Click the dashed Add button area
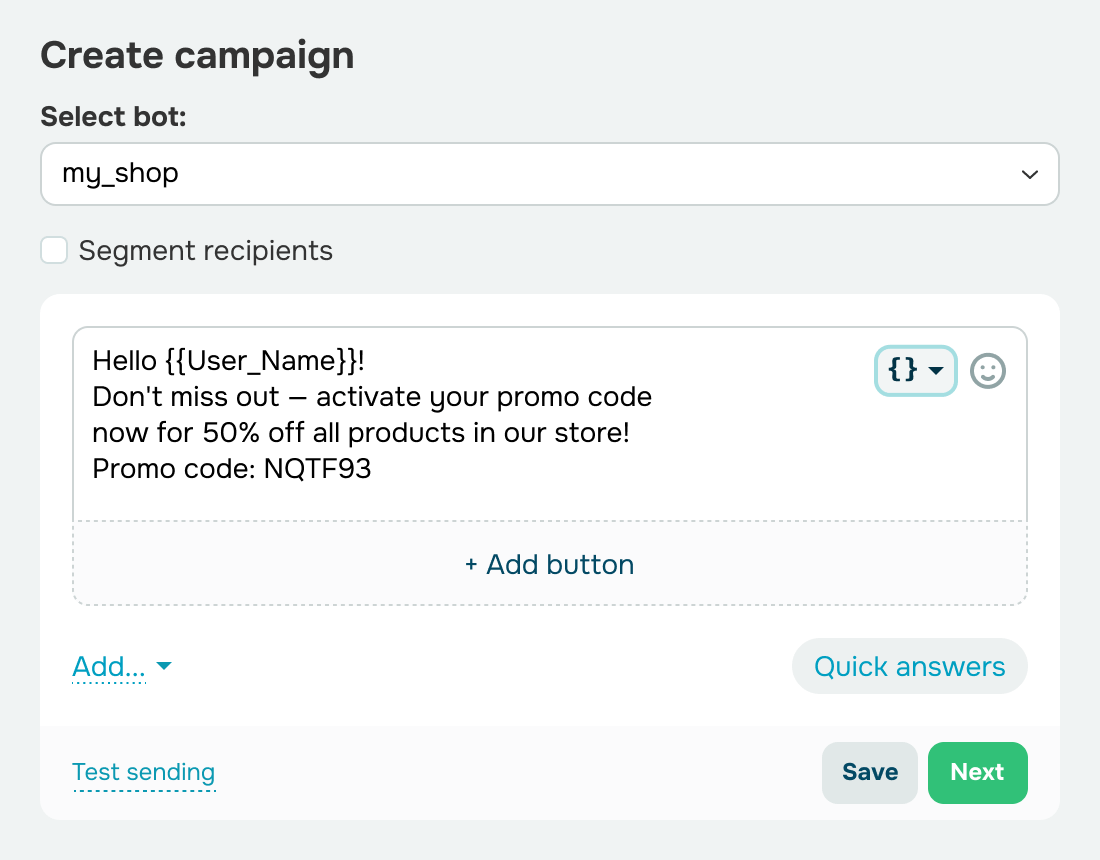This screenshot has width=1100, height=860. [549, 565]
